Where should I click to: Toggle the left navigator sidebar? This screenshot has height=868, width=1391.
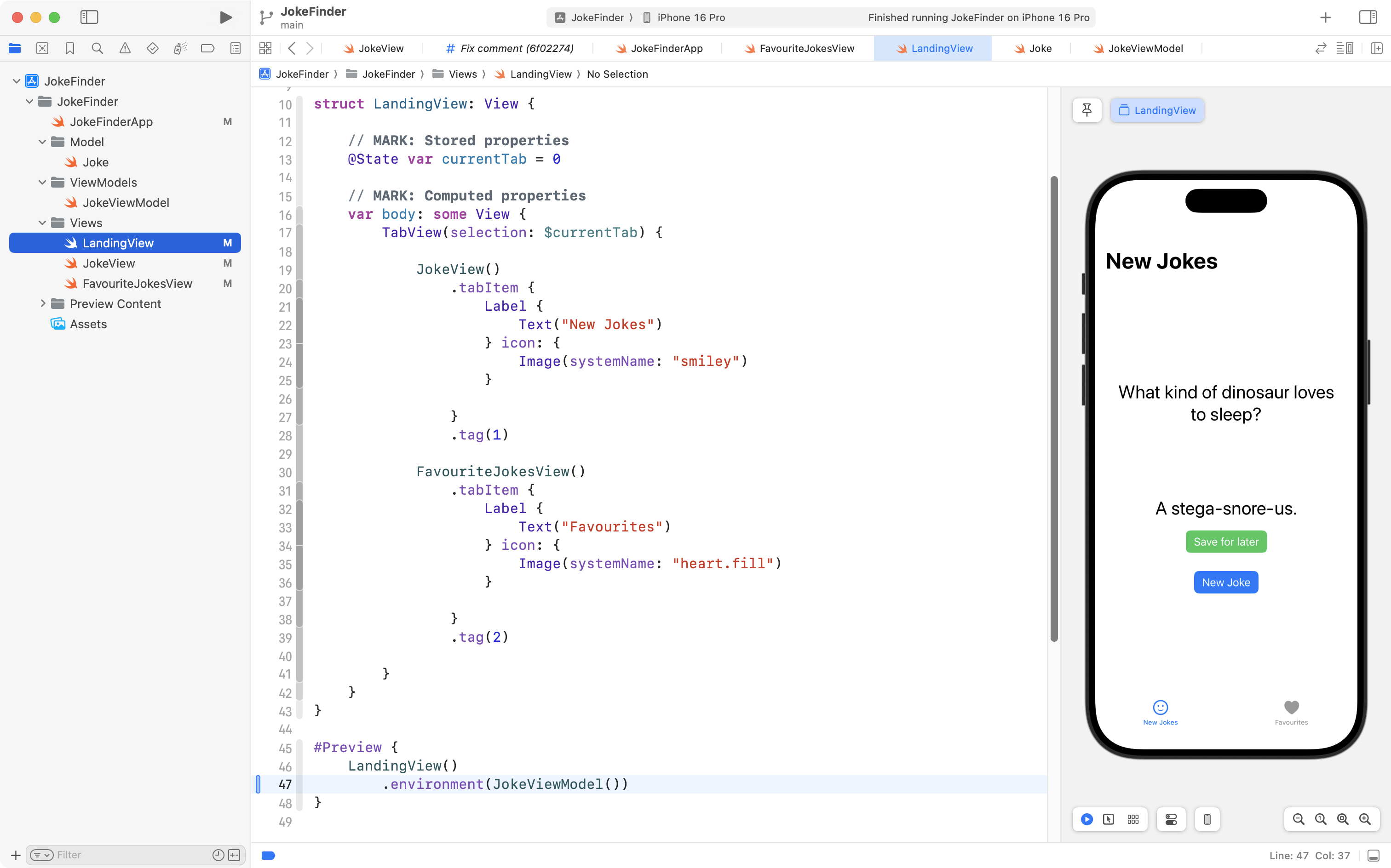click(x=89, y=17)
